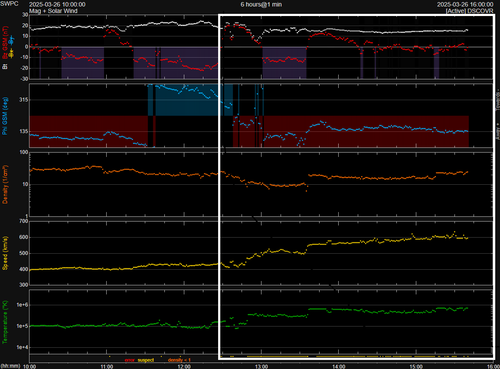Click the 14:00 tick on the time axis
Image resolution: width=500 pixels, height=369 pixels.
pos(339,366)
